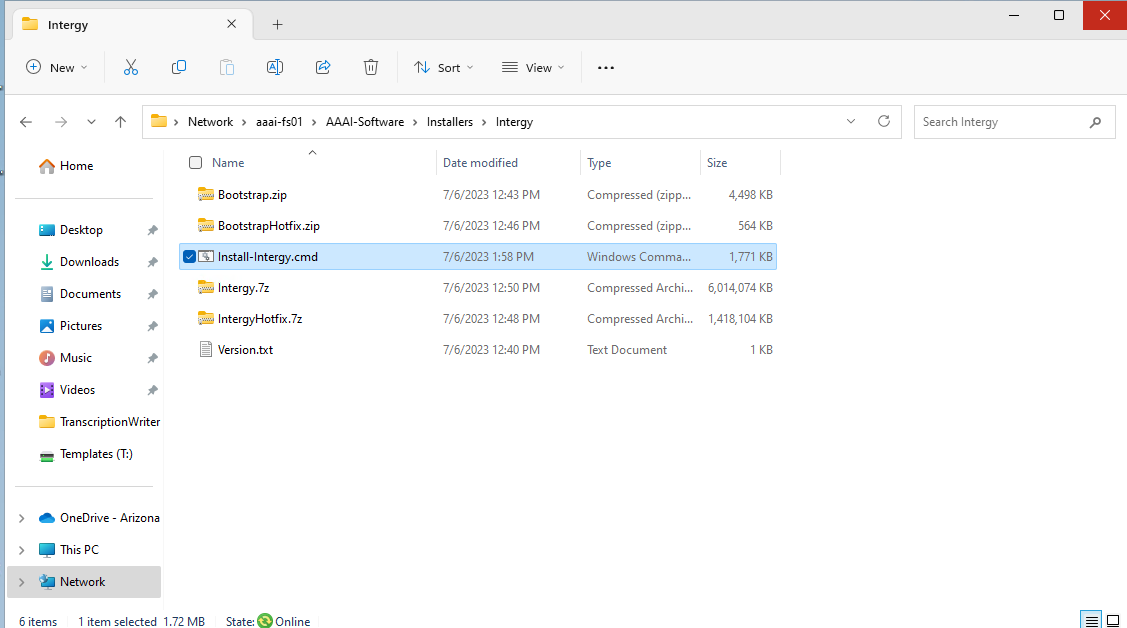The height and width of the screenshot is (628, 1127).
Task: Expand address bar history dropdown
Action: (x=851, y=121)
